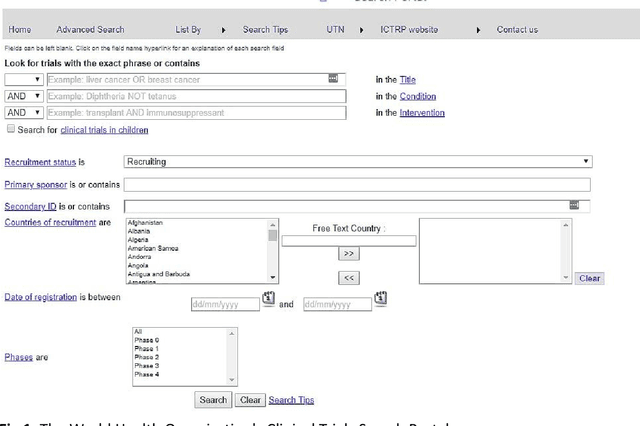The image size is (640, 426).
Task: Click the >> add country button
Action: (x=349, y=255)
